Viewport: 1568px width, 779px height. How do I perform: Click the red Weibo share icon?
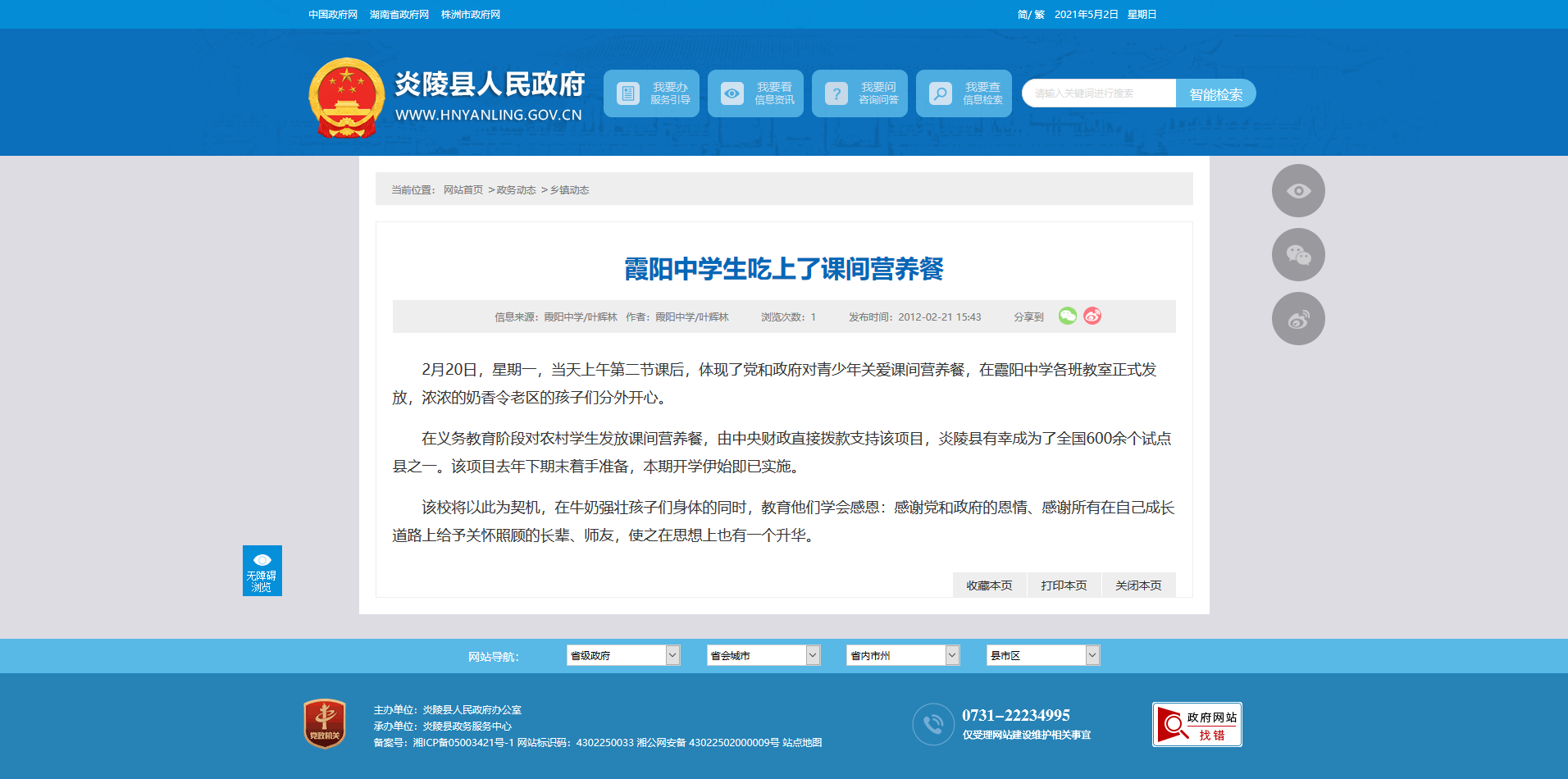point(1092,316)
